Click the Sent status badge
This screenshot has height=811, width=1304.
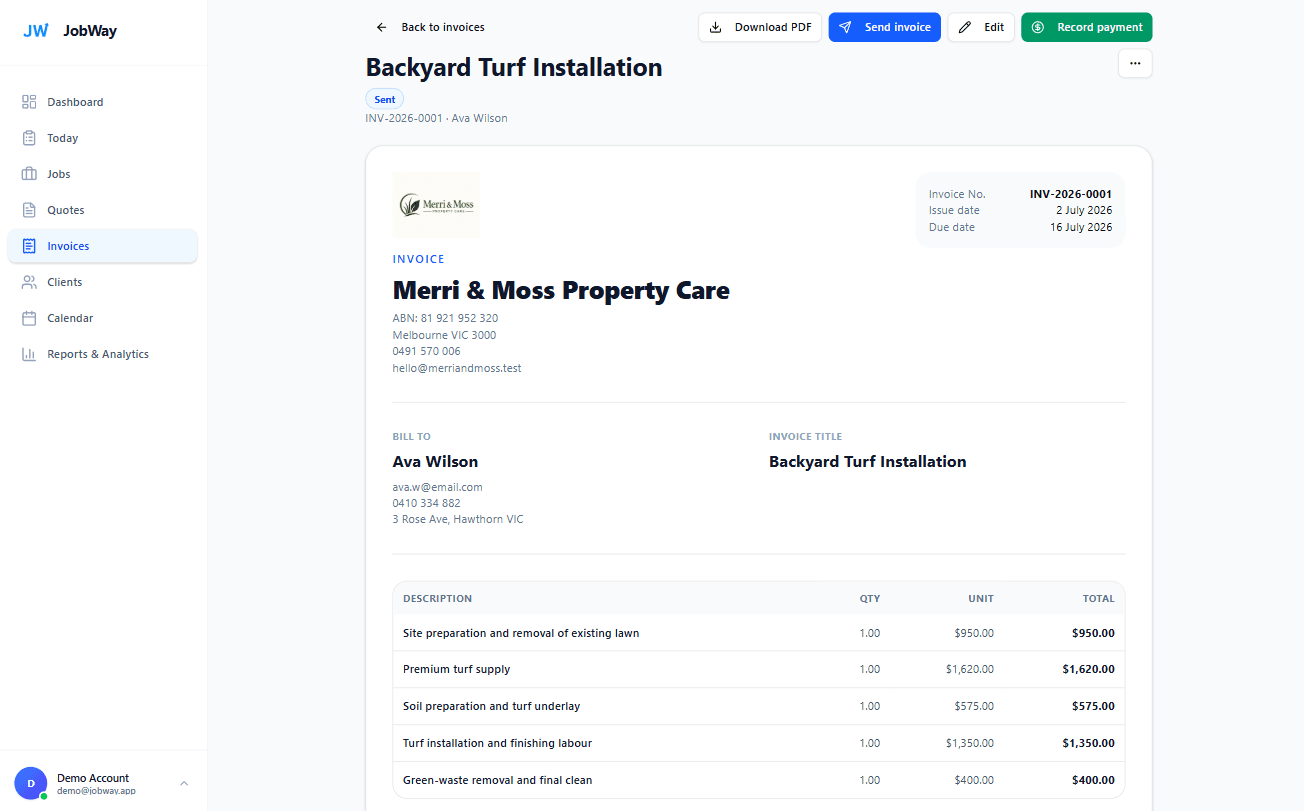coord(385,99)
